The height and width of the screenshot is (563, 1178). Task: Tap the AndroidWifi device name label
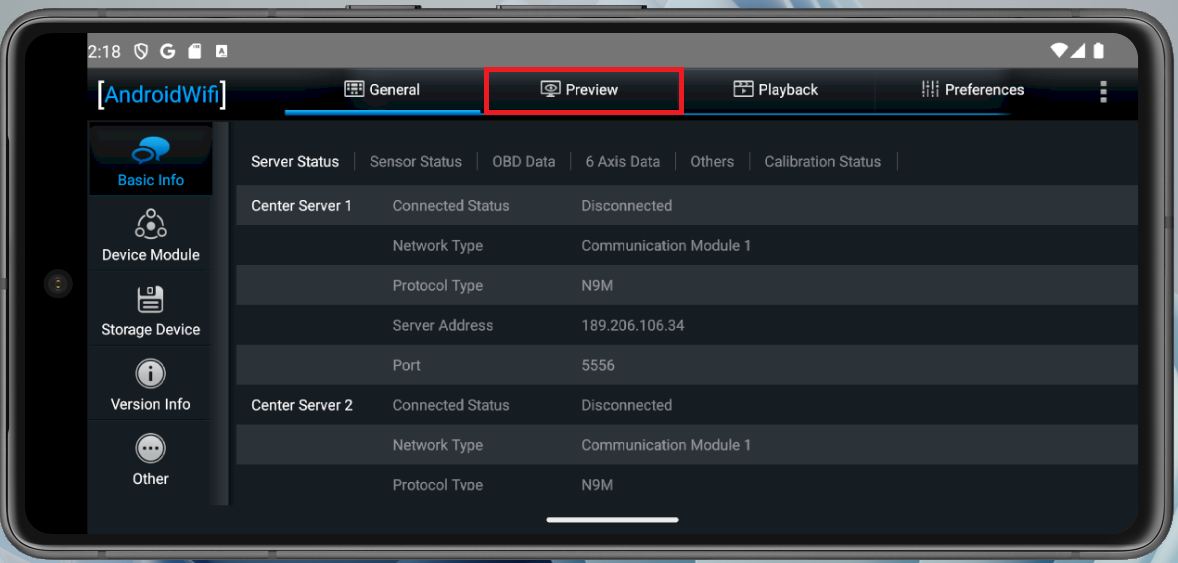pyautogui.click(x=162, y=95)
